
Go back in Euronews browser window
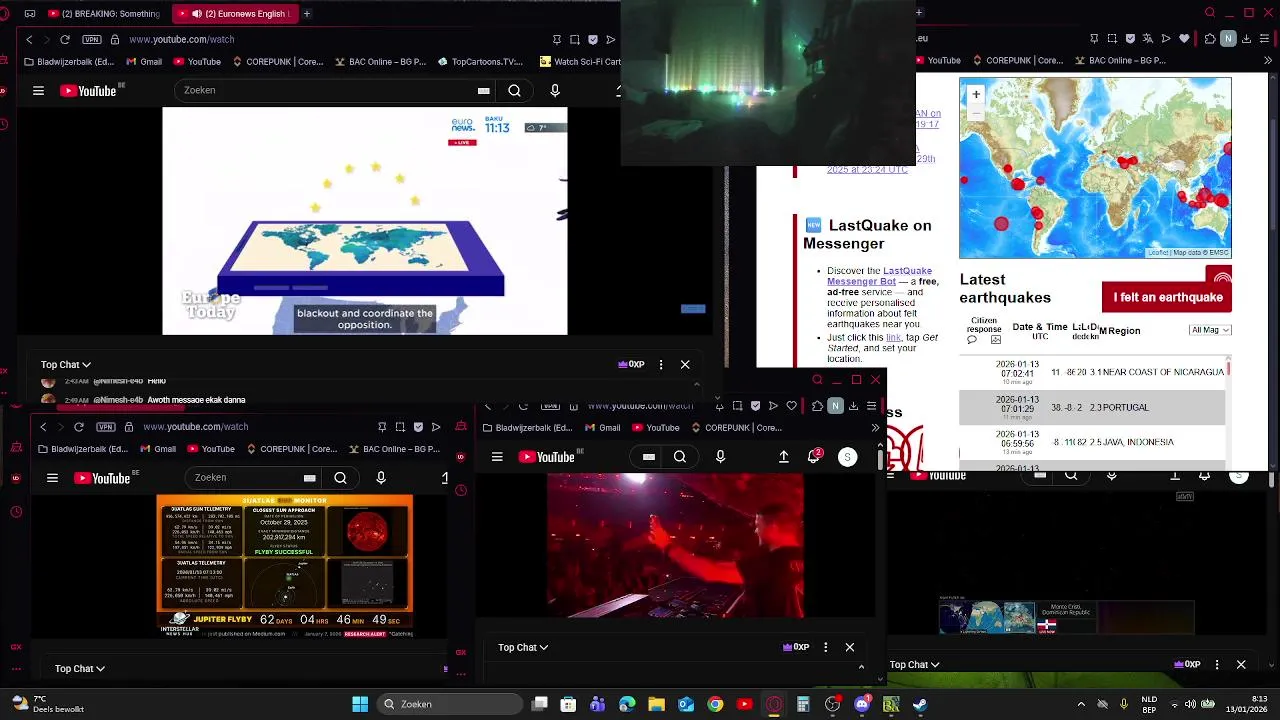[x=29, y=39]
